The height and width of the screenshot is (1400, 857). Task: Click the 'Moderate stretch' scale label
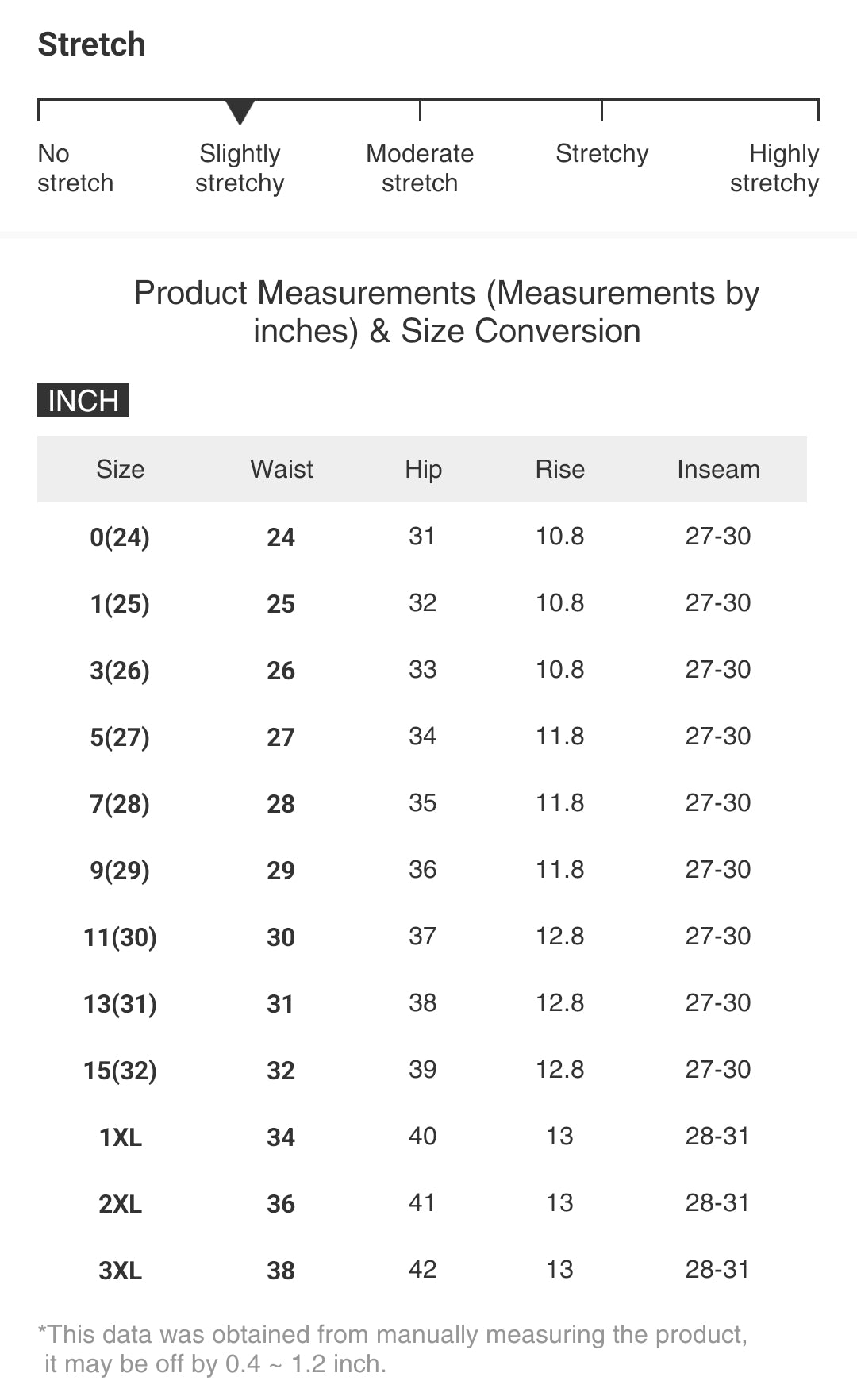[x=420, y=167]
